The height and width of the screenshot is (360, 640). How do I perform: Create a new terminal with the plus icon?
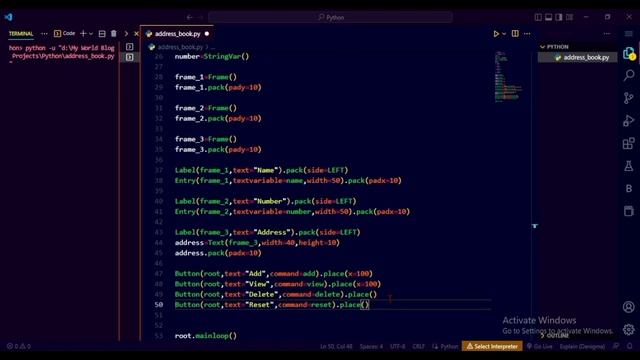83,33
